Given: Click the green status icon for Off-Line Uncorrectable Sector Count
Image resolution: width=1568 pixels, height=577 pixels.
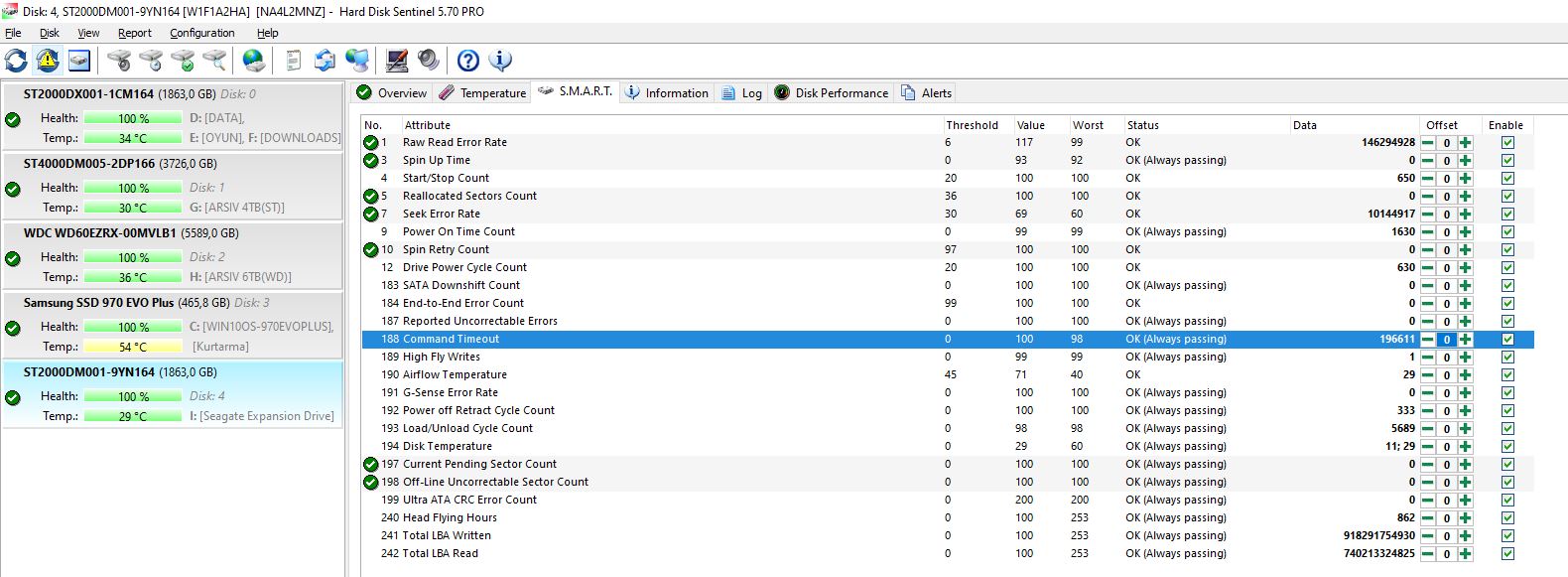Looking at the screenshot, I should pos(370,483).
